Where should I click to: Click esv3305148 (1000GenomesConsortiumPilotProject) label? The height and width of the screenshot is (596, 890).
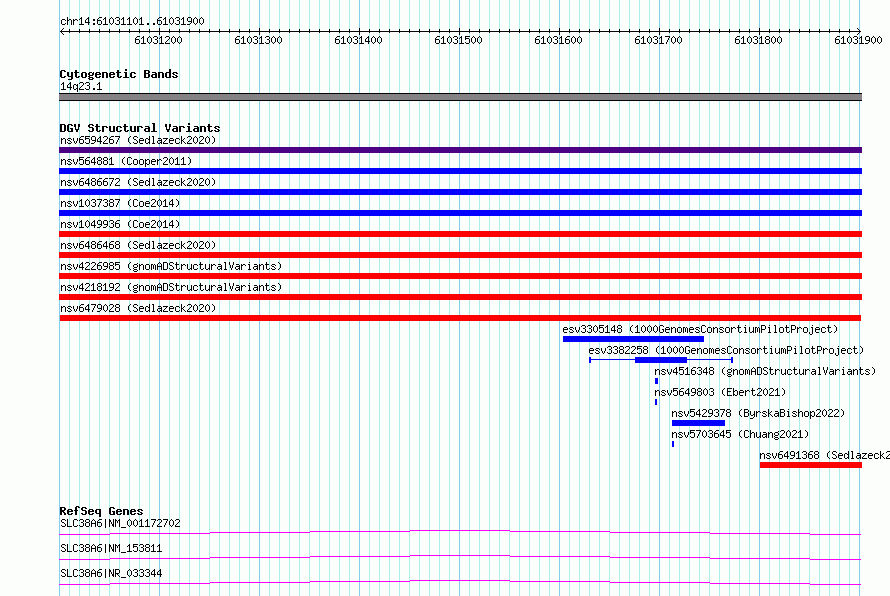[x=700, y=329]
